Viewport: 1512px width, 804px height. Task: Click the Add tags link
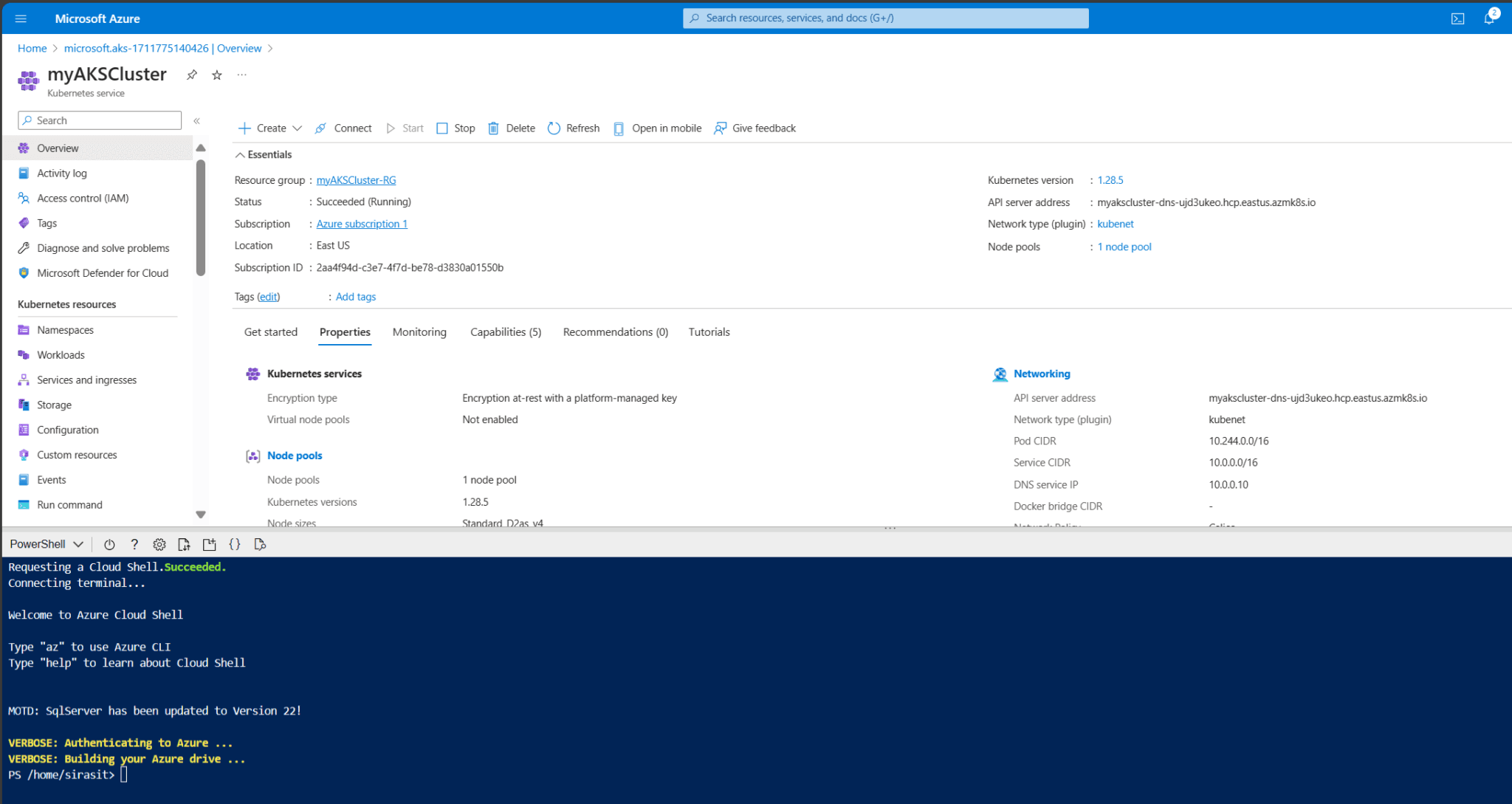tap(356, 297)
